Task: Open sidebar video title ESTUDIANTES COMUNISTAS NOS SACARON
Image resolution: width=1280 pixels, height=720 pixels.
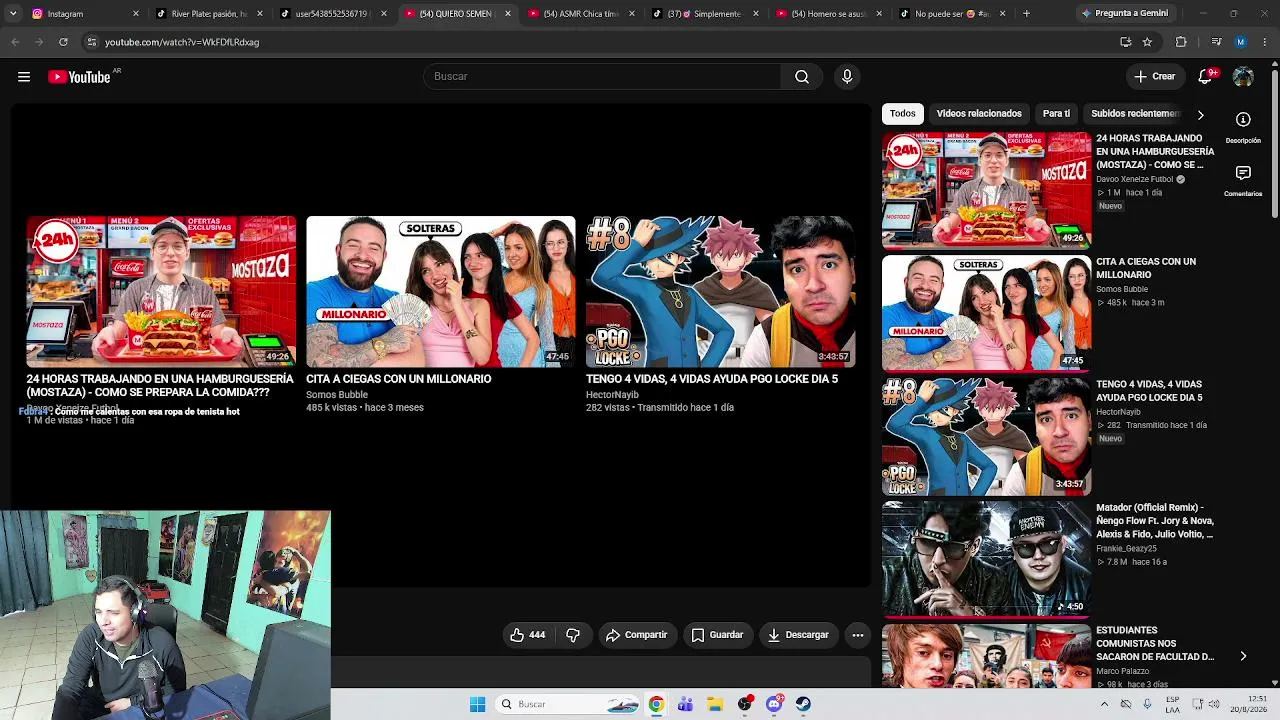Action: 1155,644
